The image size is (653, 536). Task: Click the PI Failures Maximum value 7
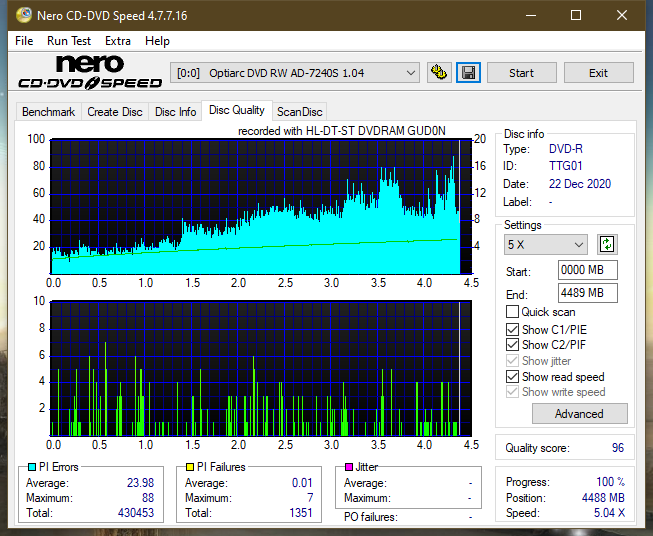[310, 498]
